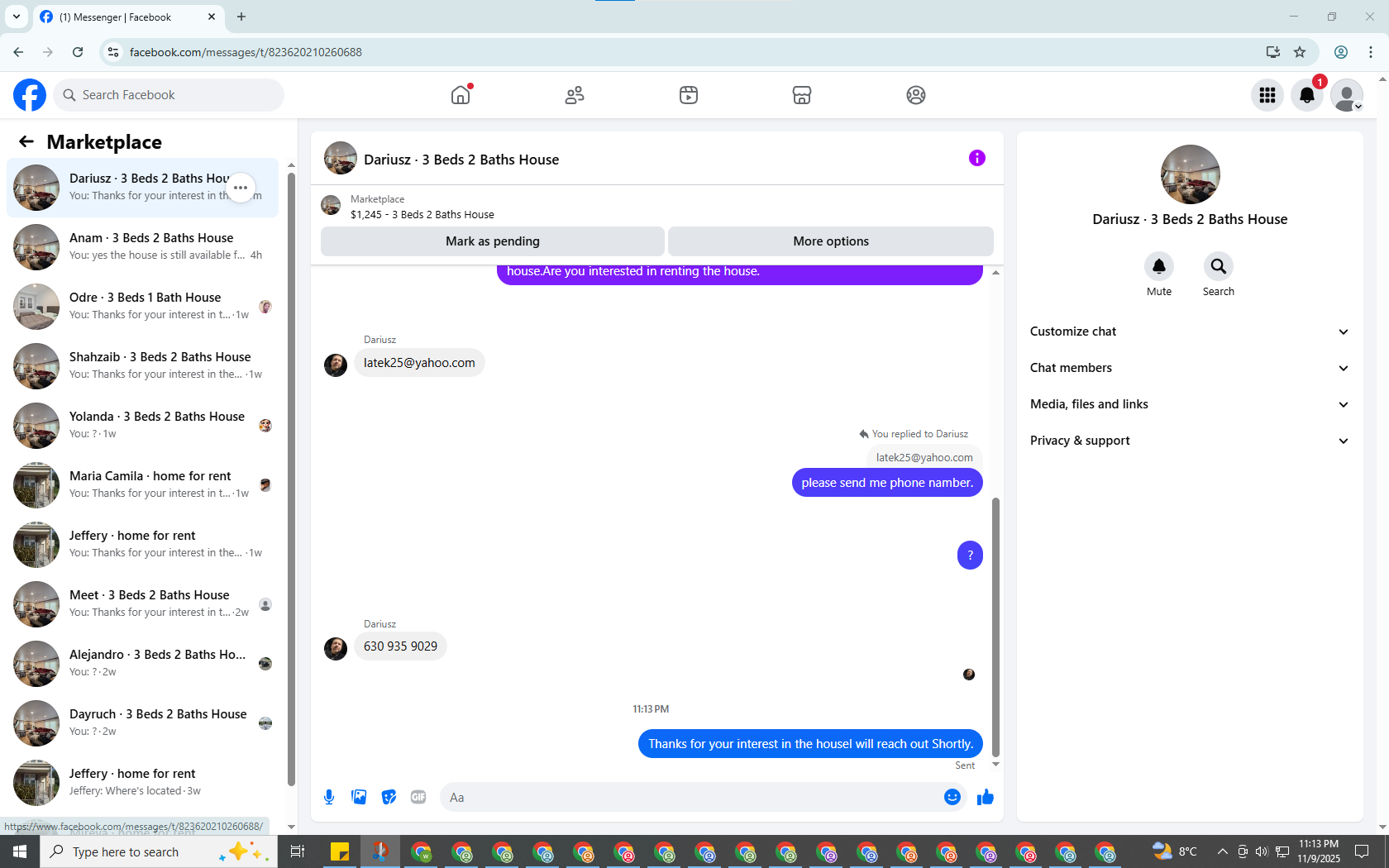Click the Chrome profile icon
Screen dimensions: 1389x868
(x=1341, y=52)
